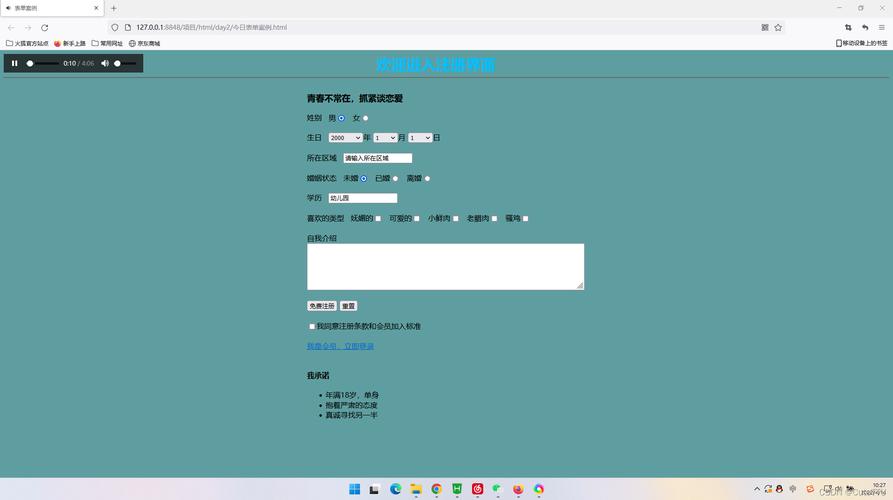
Task: Select the 女 gender radio button
Action: coord(366,118)
